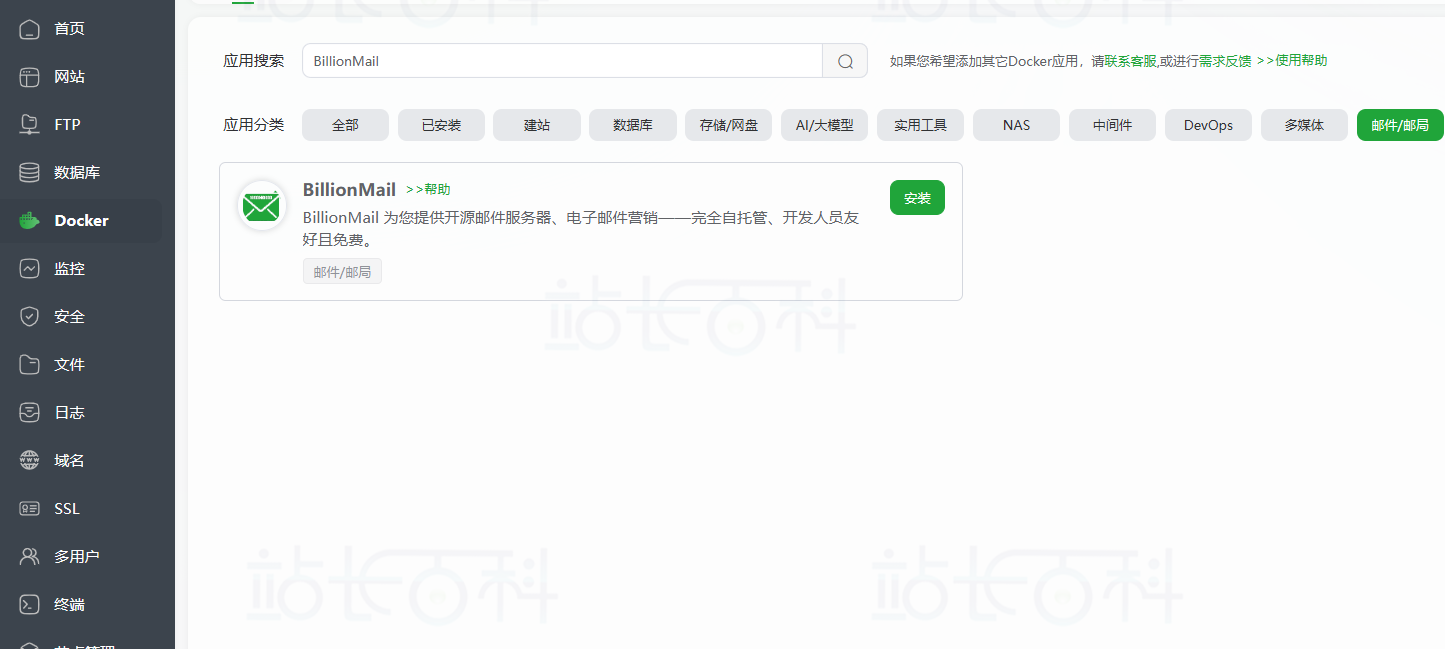Select 数据库 category filter chip

pos(633,125)
